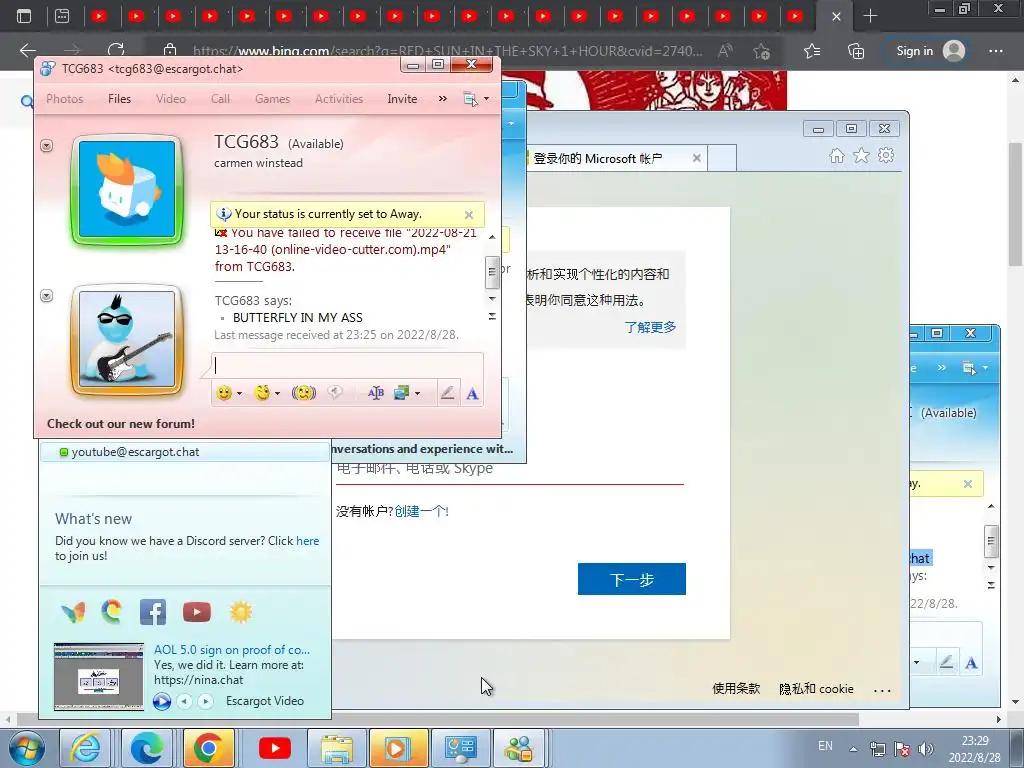Select Call in chat toolbar
The height and width of the screenshot is (768, 1024).
pyautogui.click(x=220, y=99)
